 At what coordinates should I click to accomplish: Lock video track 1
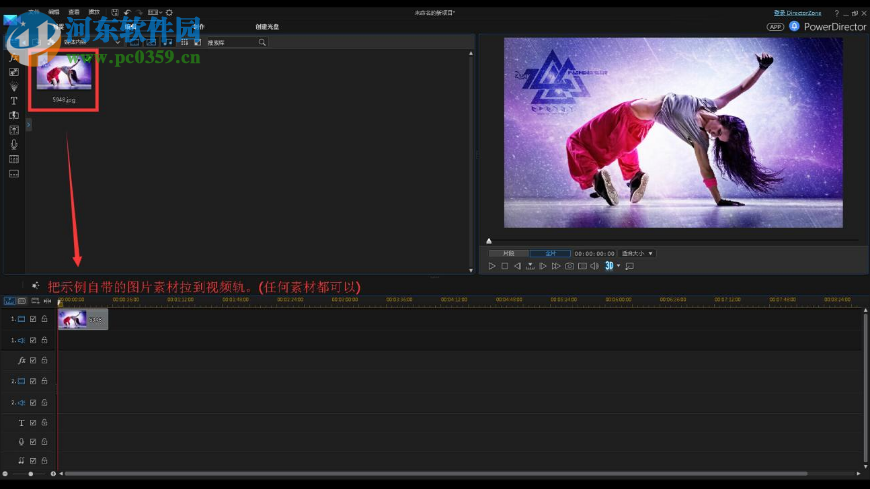pos(44,319)
